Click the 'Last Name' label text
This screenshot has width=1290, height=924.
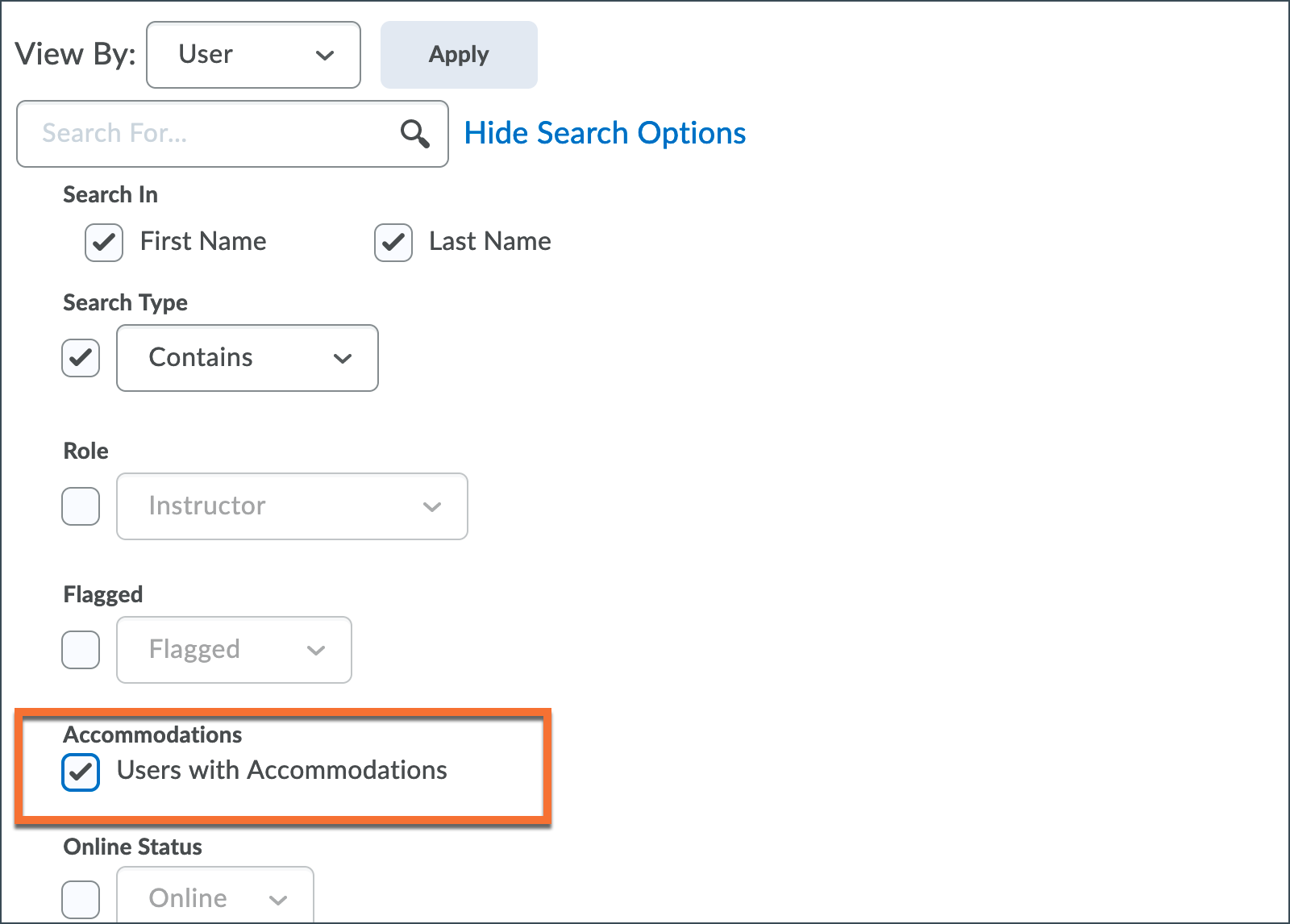point(490,241)
